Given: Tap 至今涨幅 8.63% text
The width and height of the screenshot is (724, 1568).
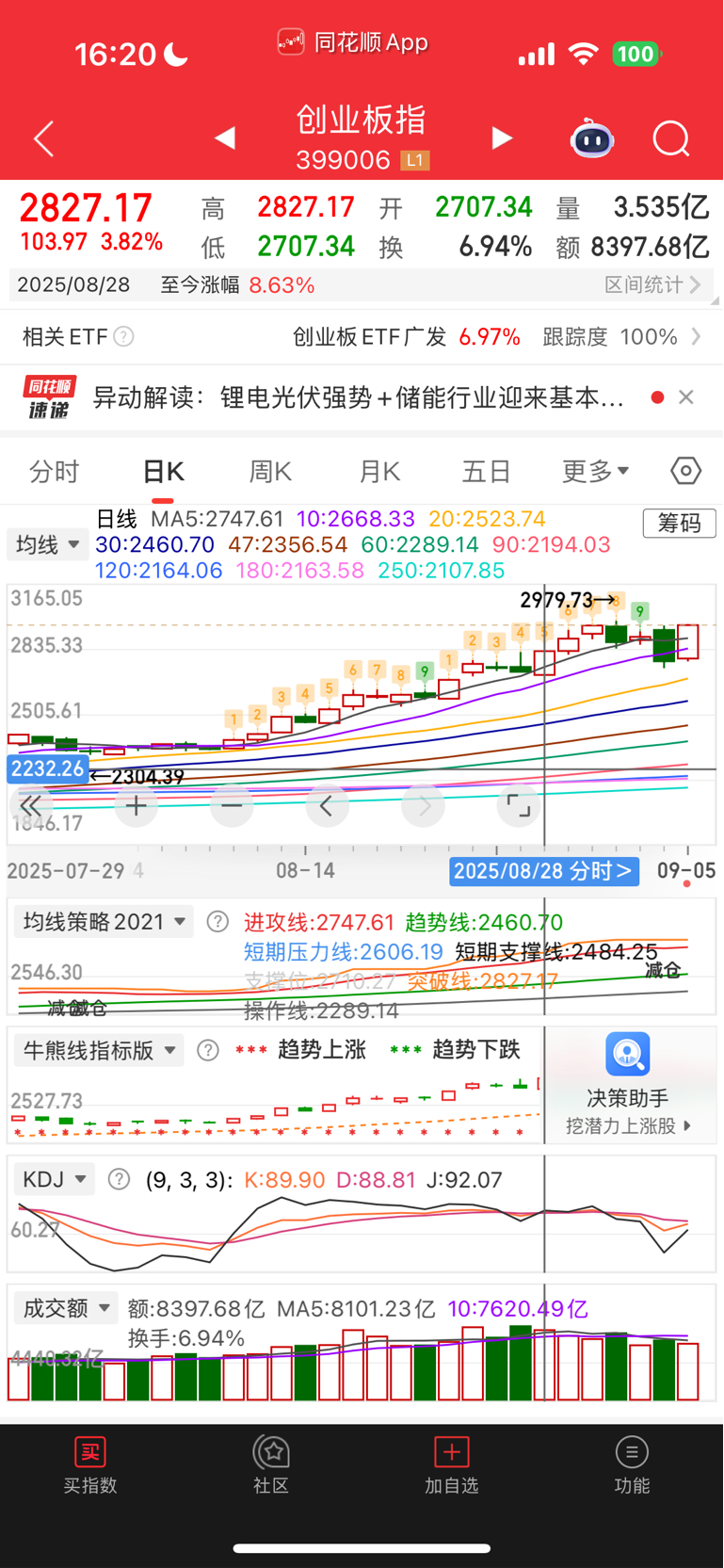Looking at the screenshot, I should click(x=237, y=284).
